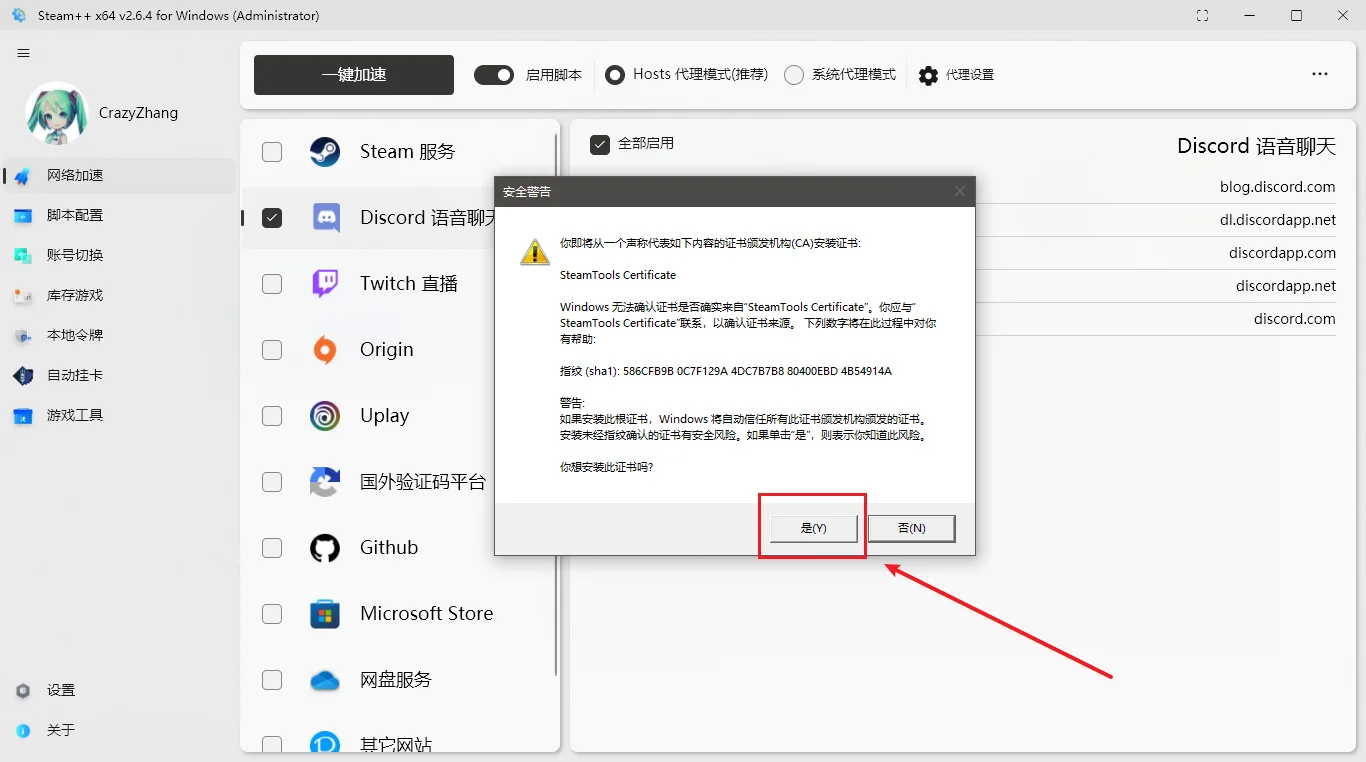This screenshot has height=762, width=1366.
Task: Click the Discord logo icon
Action: click(x=325, y=218)
